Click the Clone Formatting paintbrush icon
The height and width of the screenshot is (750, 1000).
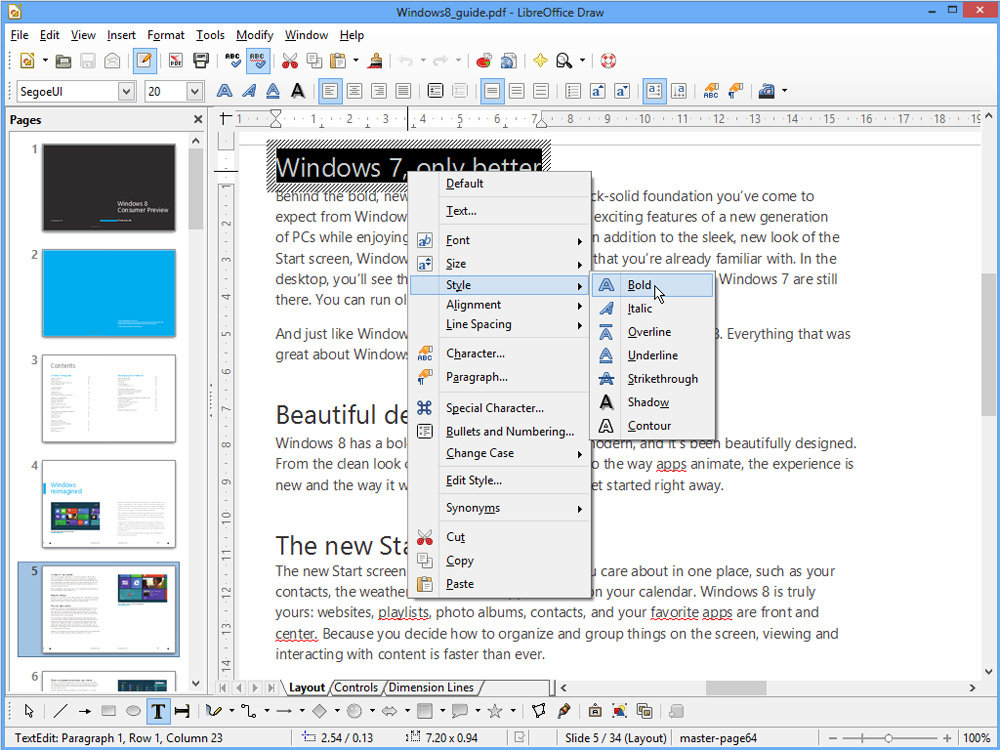[375, 61]
